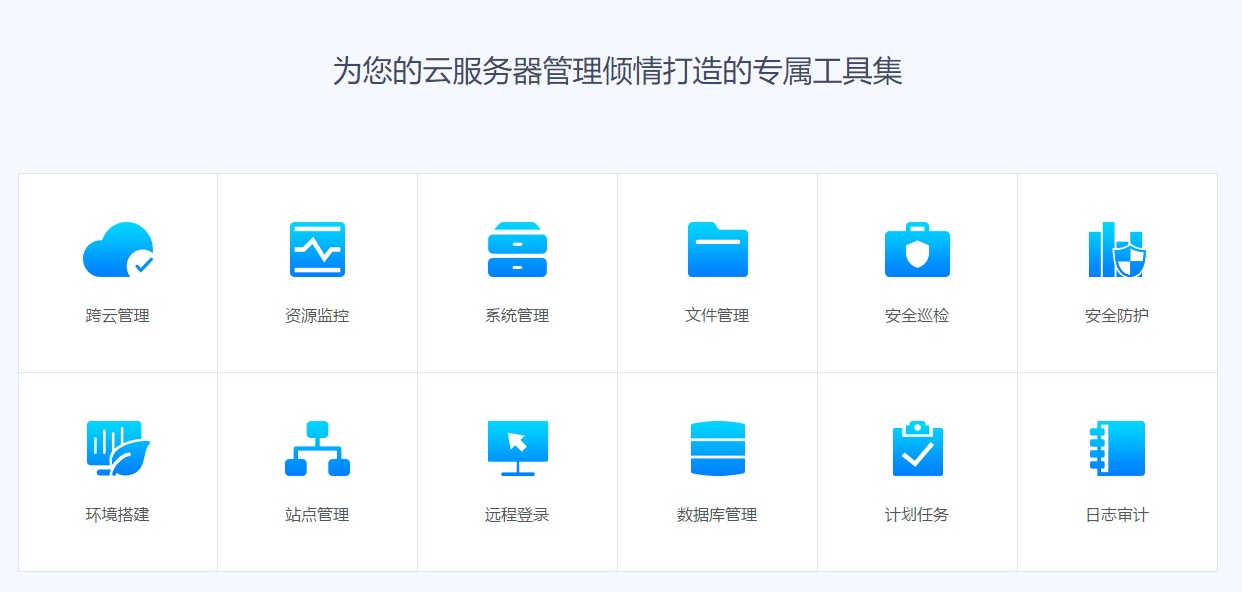Click the page heading 为您的云服务器管理倾情打造的专属工具集
Viewport: 1242px width, 592px height.
click(x=617, y=71)
